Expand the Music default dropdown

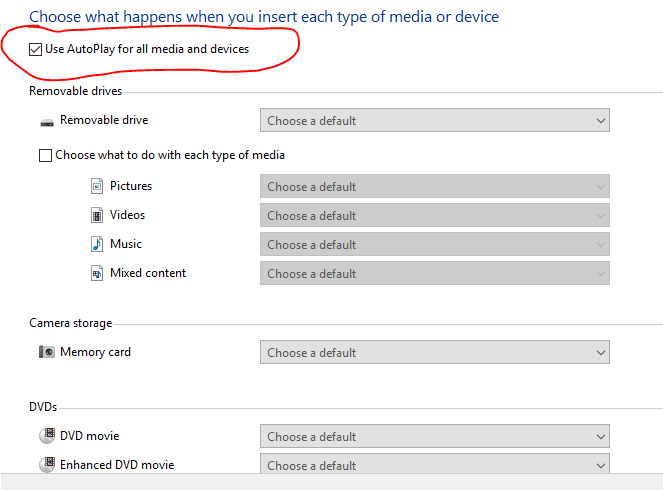click(434, 245)
